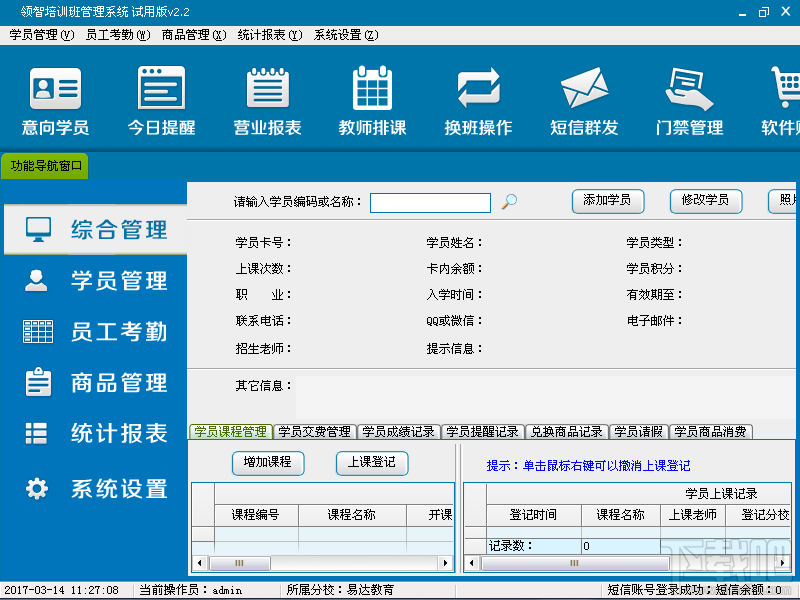Viewport: 800px width, 600px height.
Task: Switch to the 兑换商品记录 tab
Action: click(567, 432)
